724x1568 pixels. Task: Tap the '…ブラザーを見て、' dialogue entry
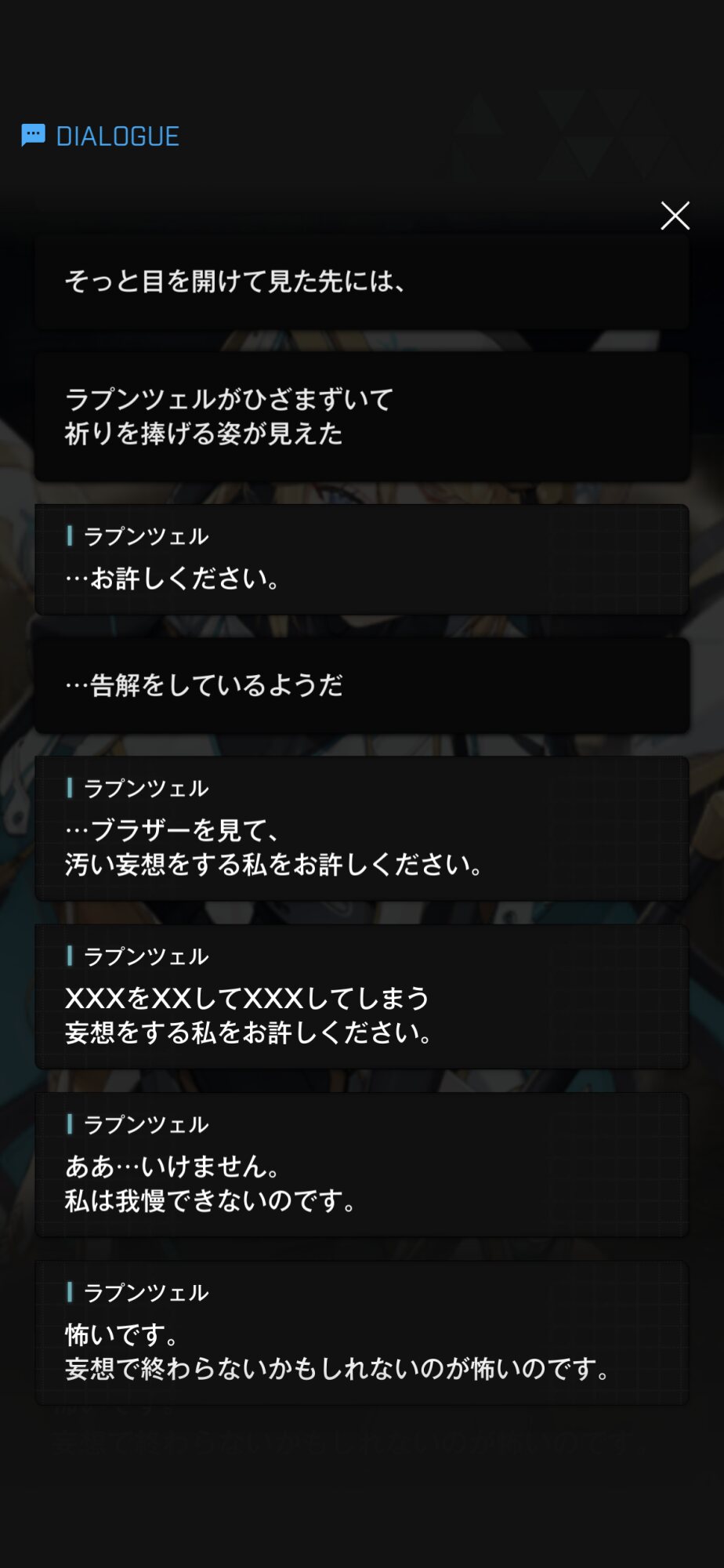362,829
